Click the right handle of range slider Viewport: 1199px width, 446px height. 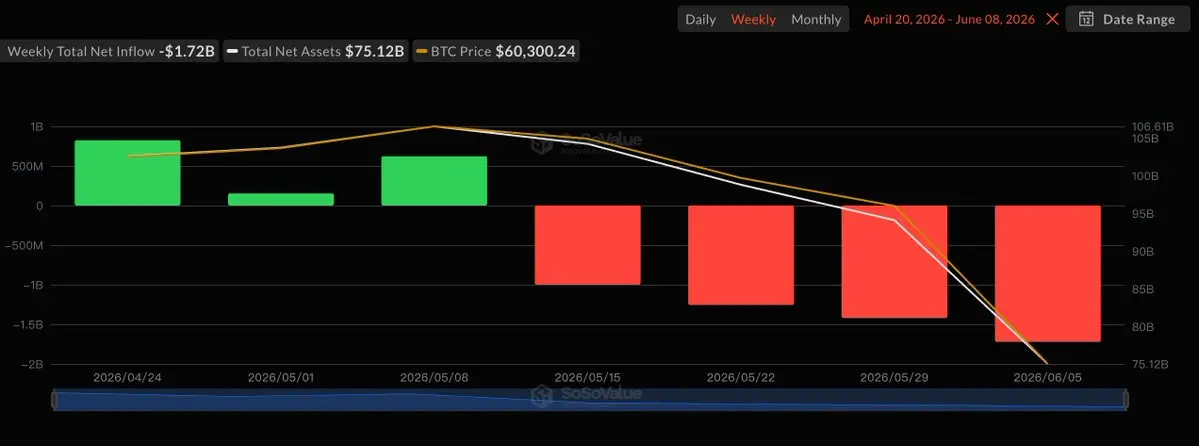[x=1125, y=399]
